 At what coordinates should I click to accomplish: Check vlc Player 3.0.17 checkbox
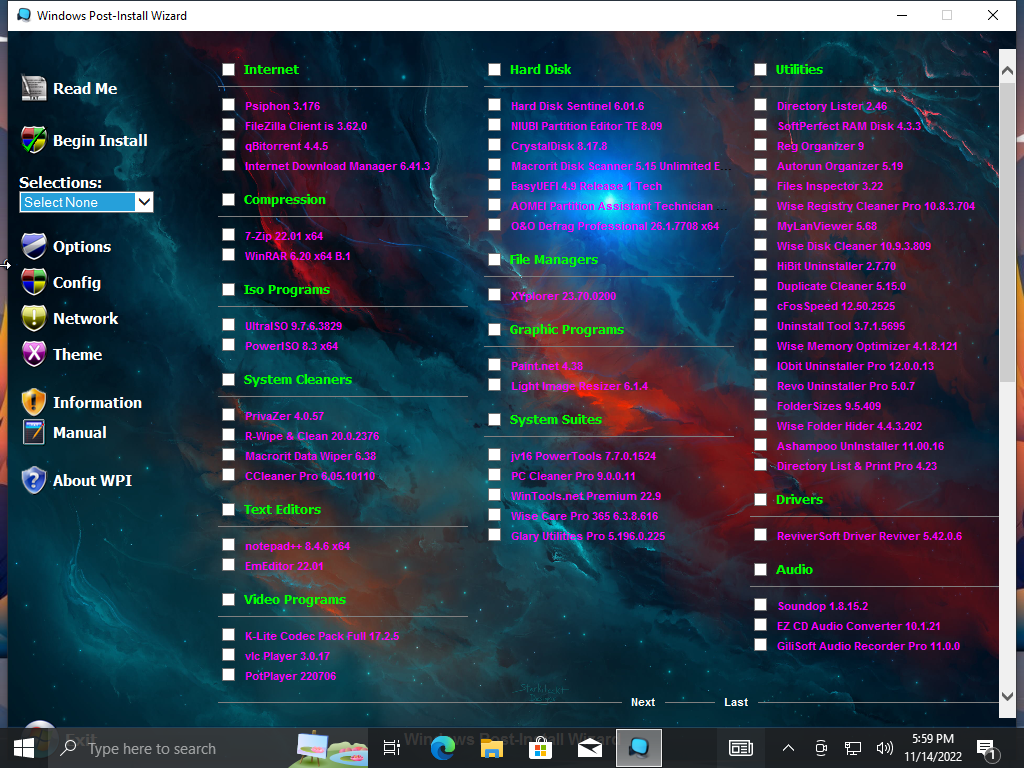[228, 654]
